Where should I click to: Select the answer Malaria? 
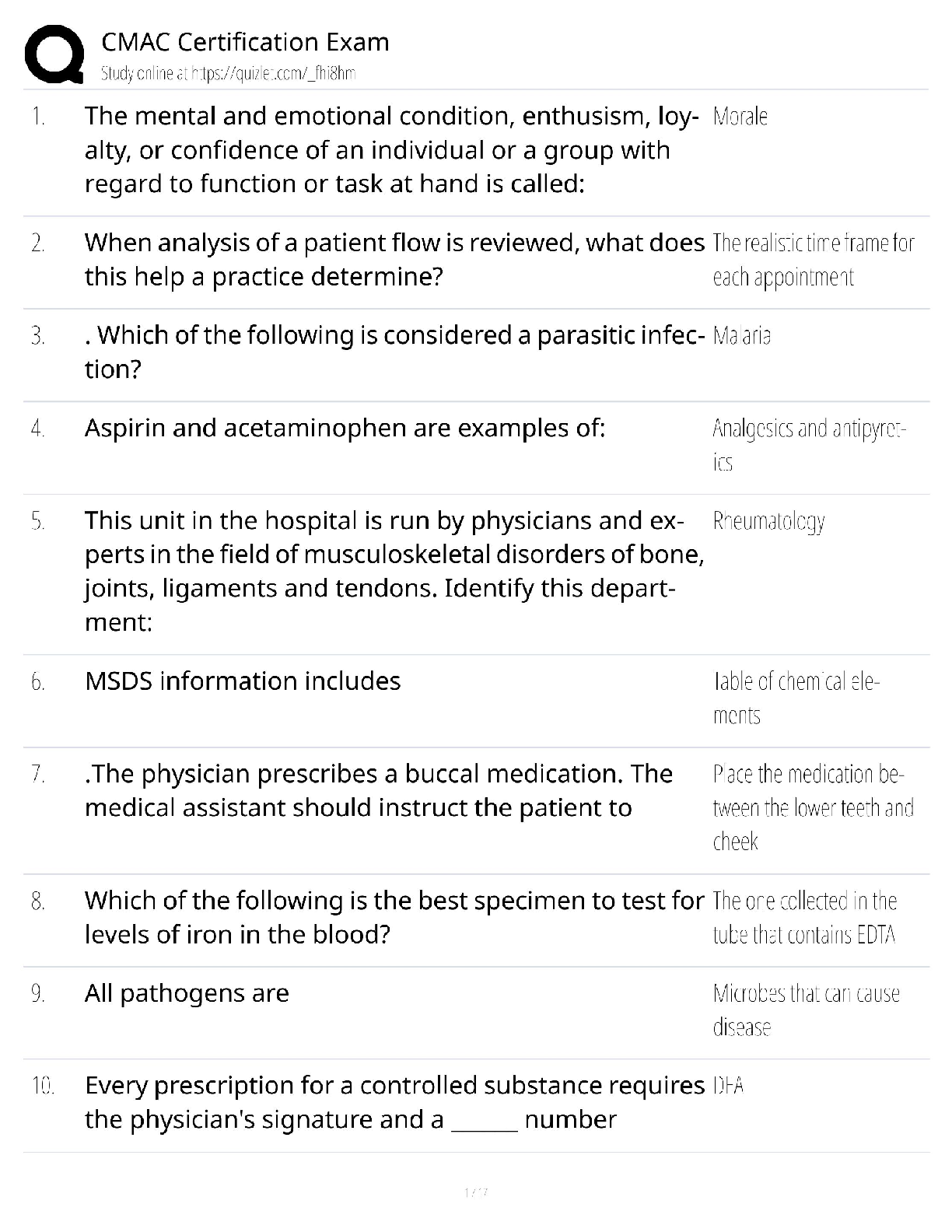[741, 336]
